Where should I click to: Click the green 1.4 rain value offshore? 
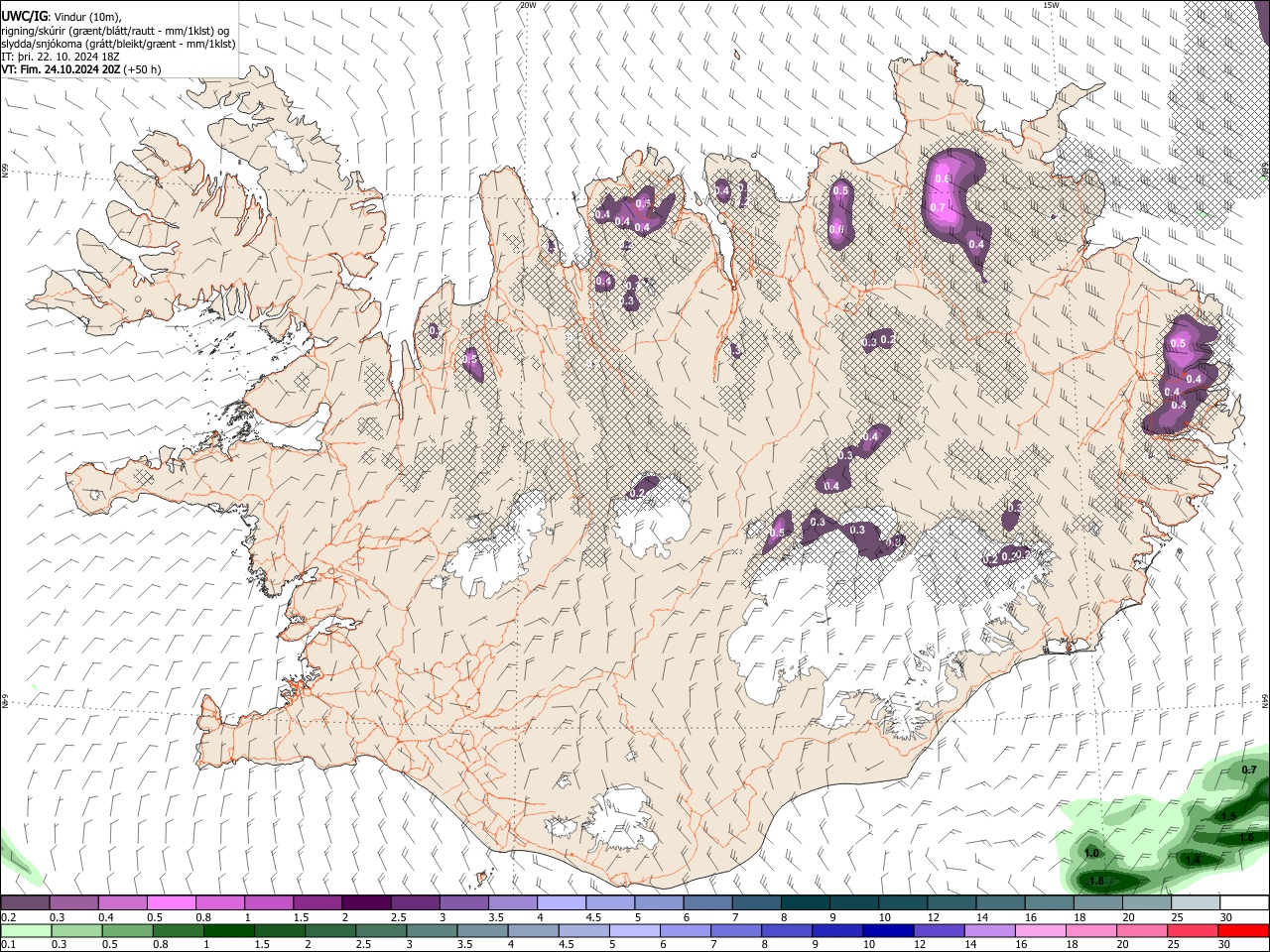(x=1194, y=860)
